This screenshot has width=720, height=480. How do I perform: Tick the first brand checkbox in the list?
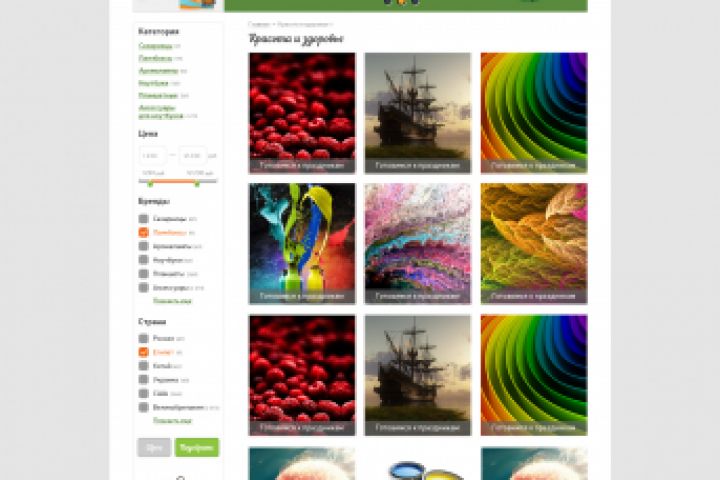click(x=143, y=218)
